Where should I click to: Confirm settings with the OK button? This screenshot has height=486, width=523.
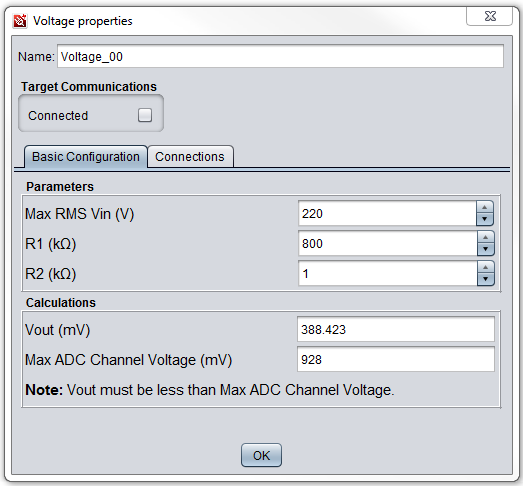coord(261,455)
